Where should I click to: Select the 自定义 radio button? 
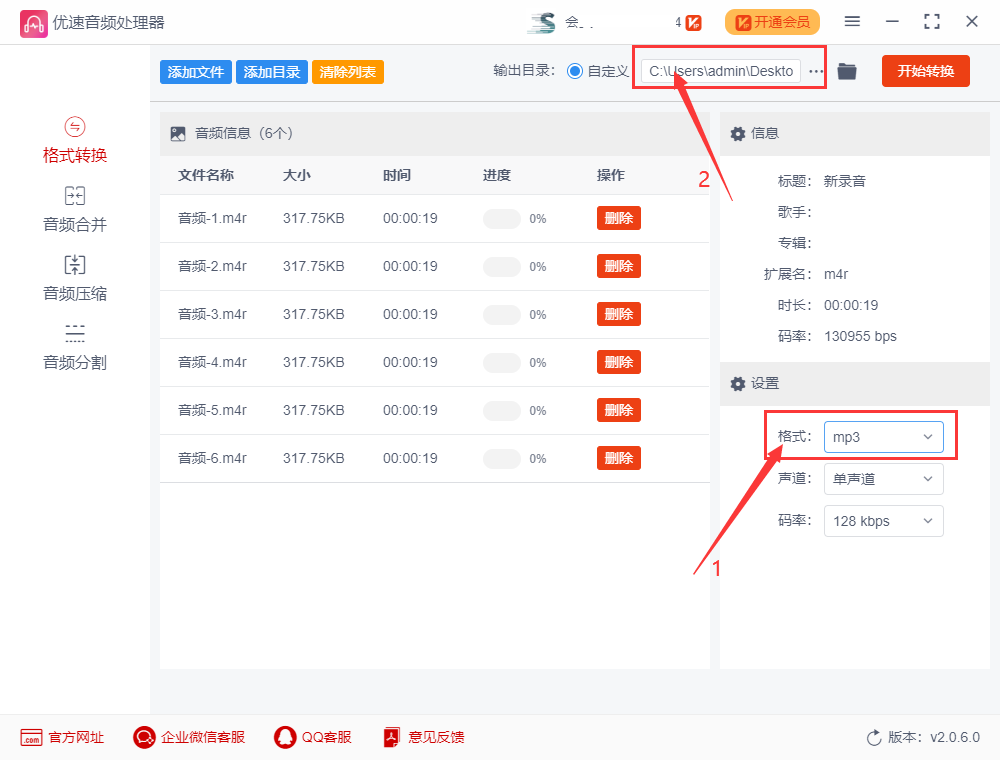tap(575, 71)
